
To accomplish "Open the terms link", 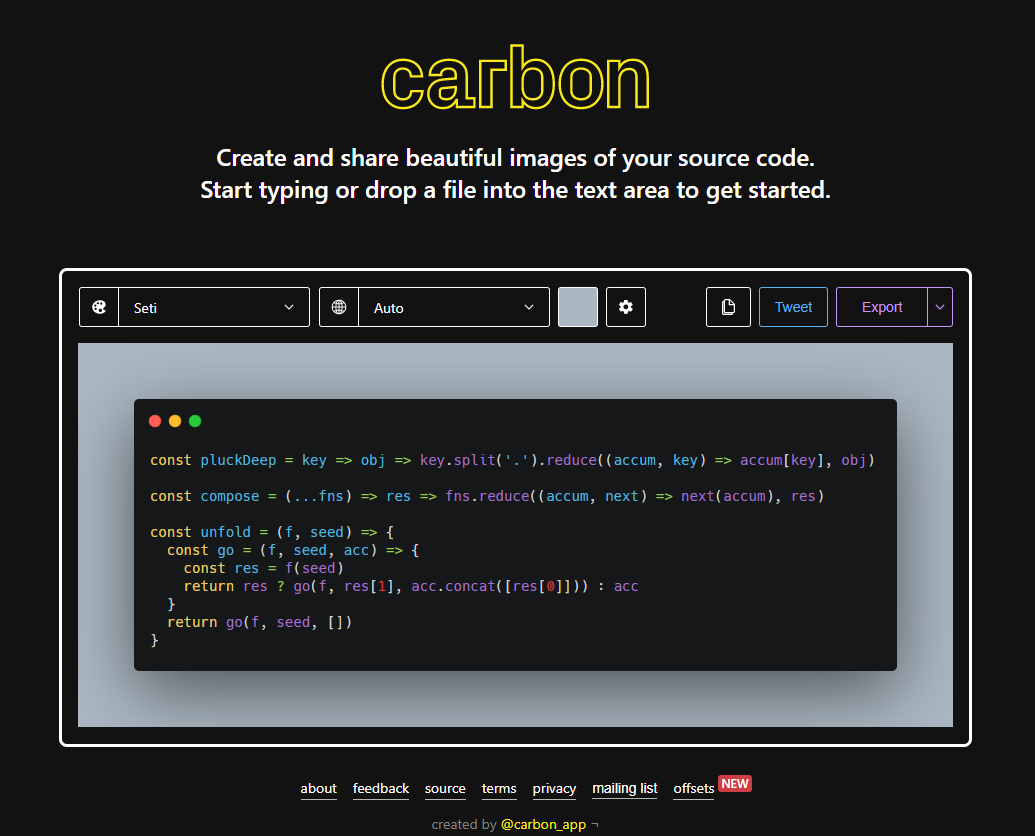I will [x=499, y=788].
